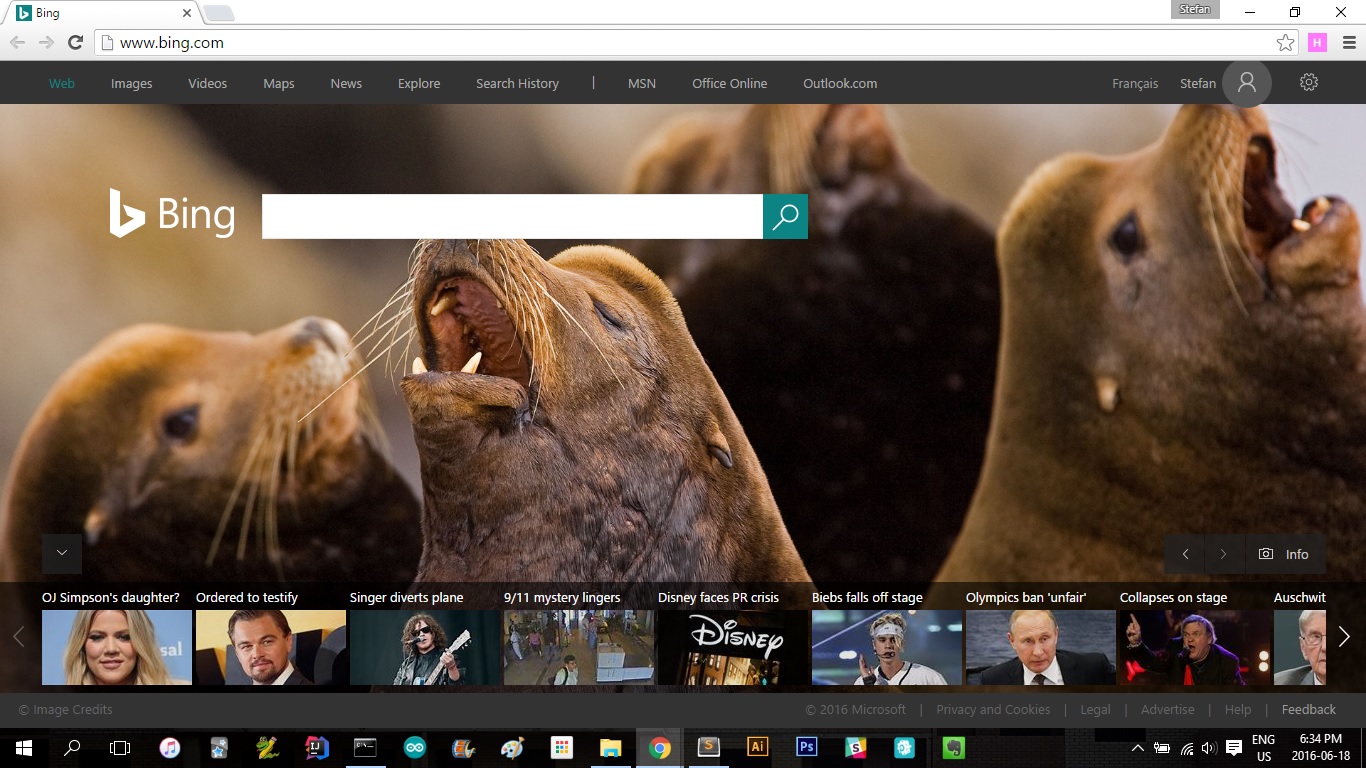The width and height of the screenshot is (1366, 768).
Task: Open File Explorer from taskbar
Action: tap(610, 748)
